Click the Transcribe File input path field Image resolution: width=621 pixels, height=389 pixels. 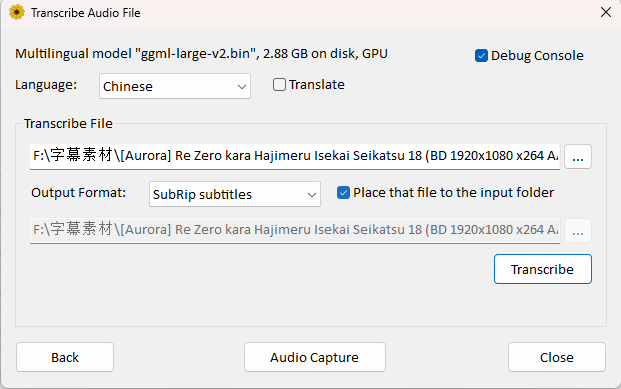coord(295,156)
